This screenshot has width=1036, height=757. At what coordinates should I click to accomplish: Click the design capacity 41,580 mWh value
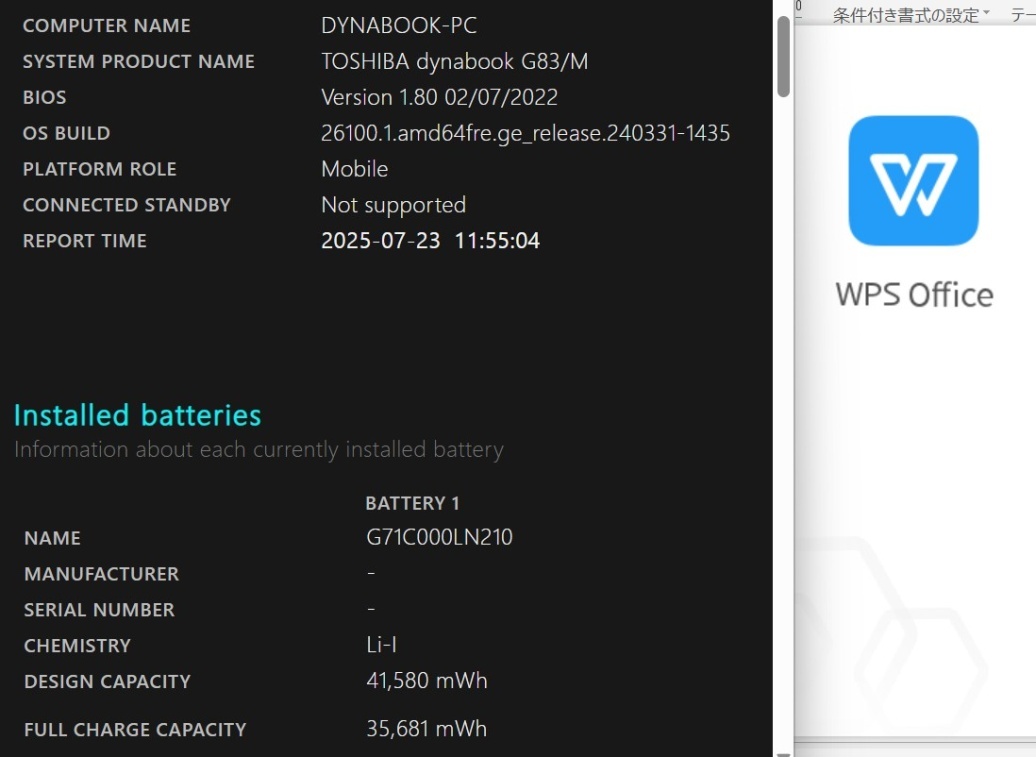point(427,680)
